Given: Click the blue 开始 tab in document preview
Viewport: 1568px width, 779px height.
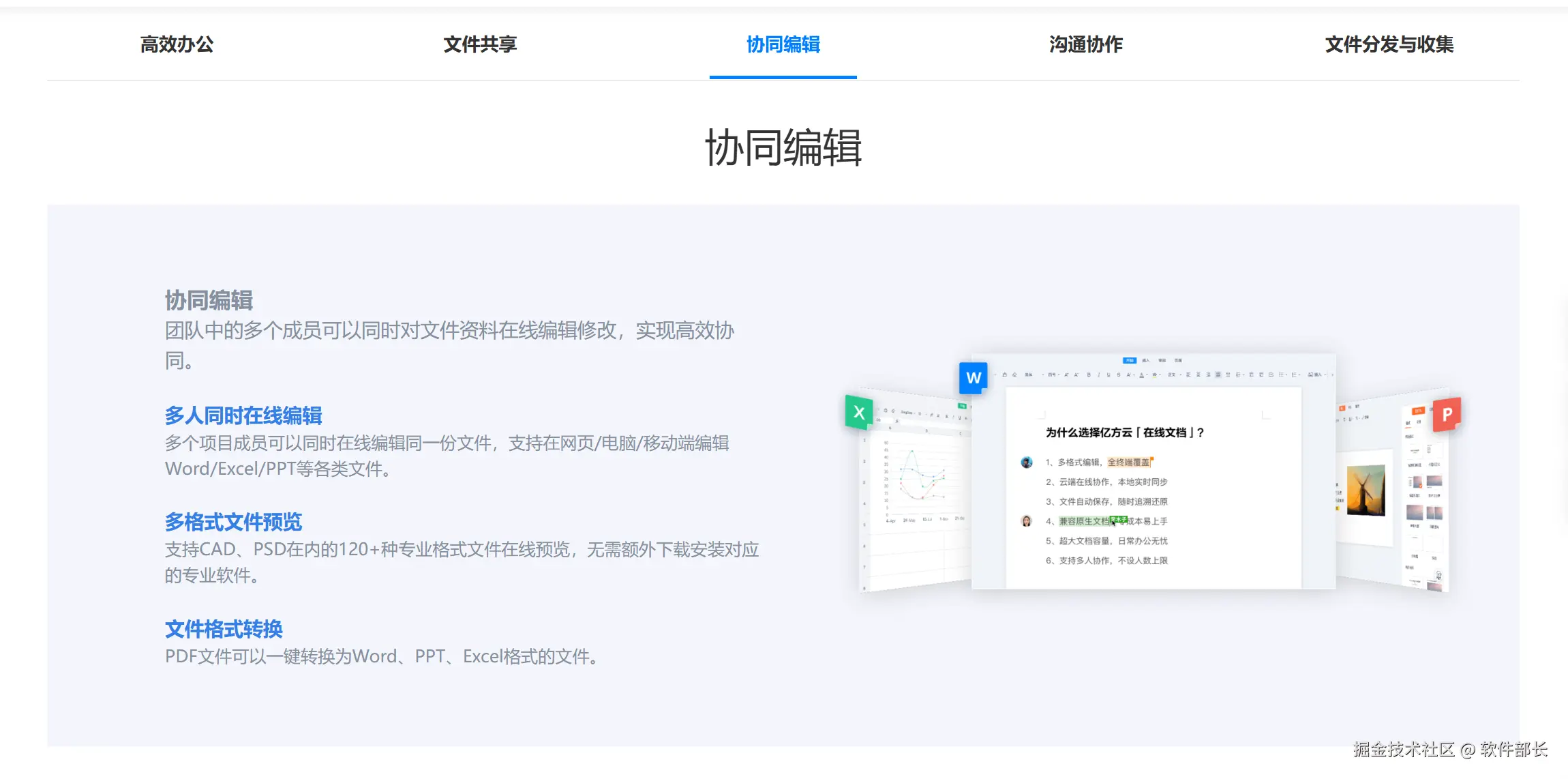Looking at the screenshot, I should point(1129,360).
